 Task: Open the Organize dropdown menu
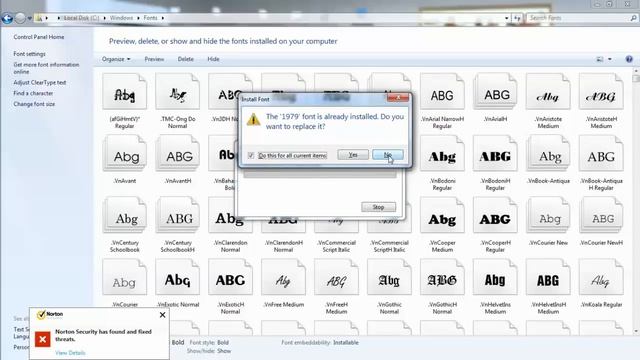[x=116, y=59]
